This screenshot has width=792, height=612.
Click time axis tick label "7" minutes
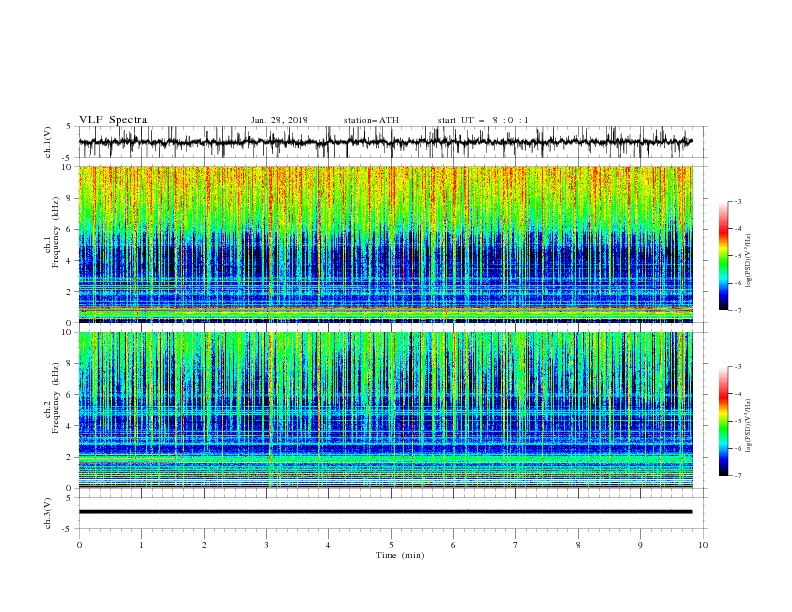(x=516, y=545)
